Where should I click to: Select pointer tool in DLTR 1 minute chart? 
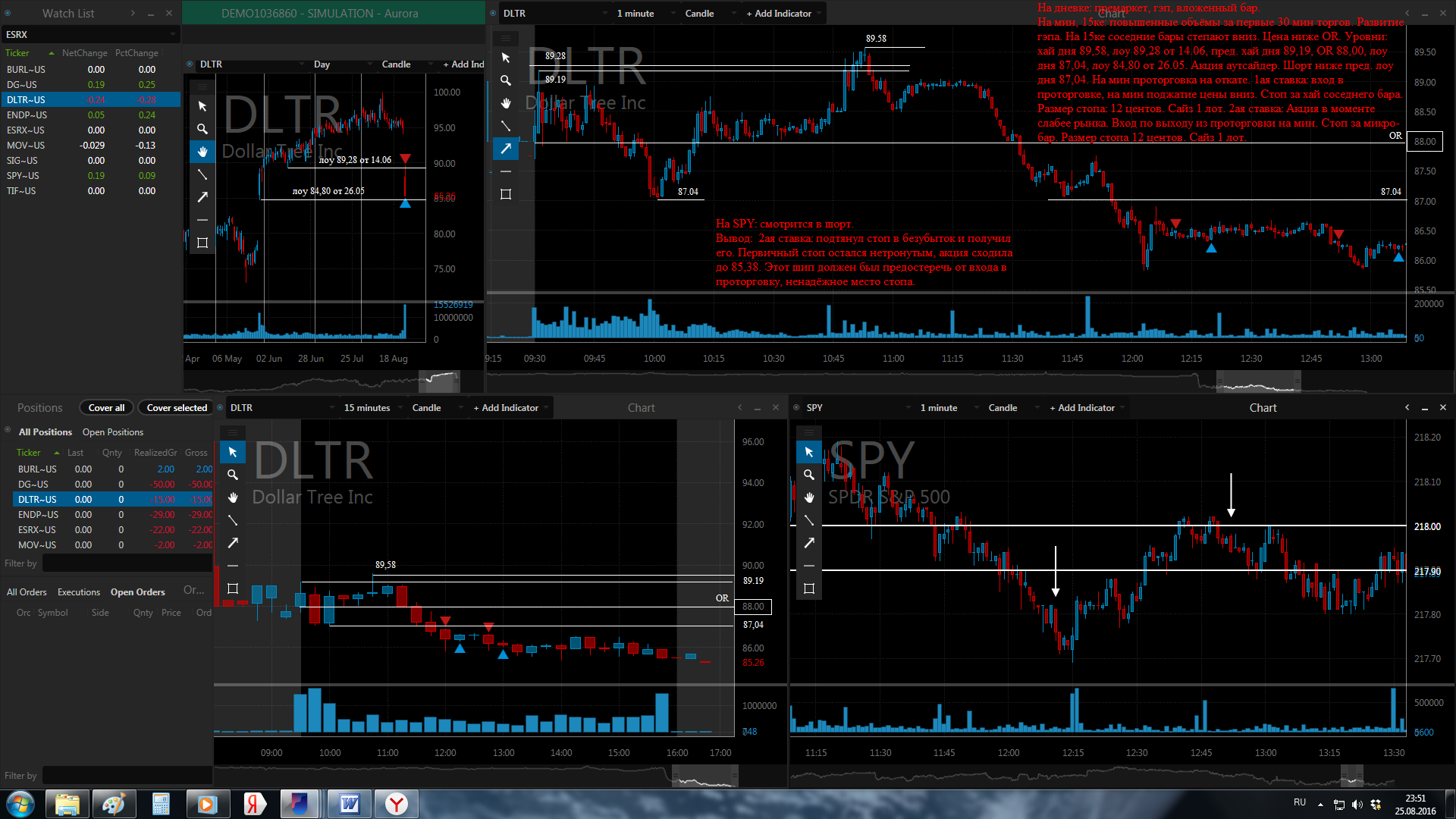point(506,58)
